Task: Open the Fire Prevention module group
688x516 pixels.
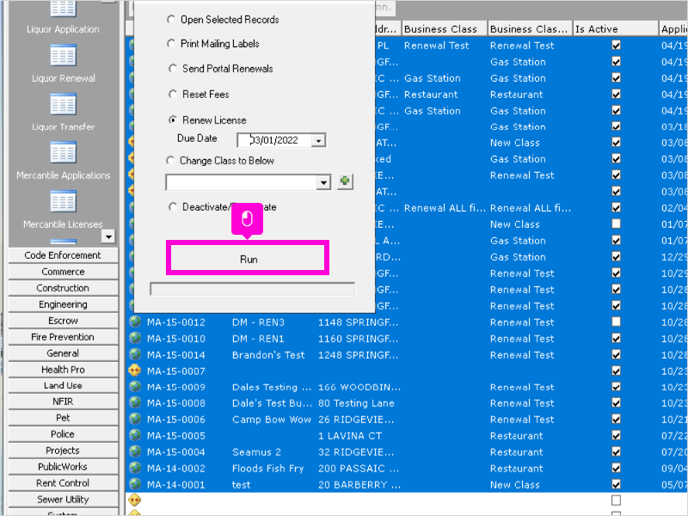Action: click(63, 337)
